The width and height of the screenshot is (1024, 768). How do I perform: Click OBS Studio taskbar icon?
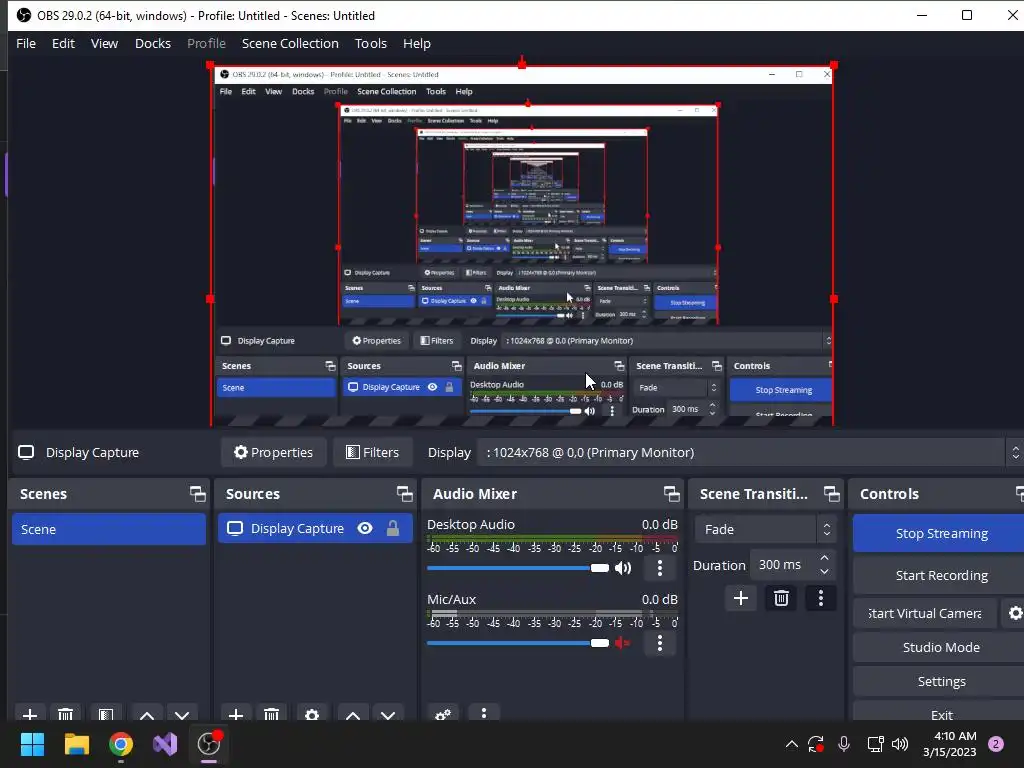click(x=210, y=744)
